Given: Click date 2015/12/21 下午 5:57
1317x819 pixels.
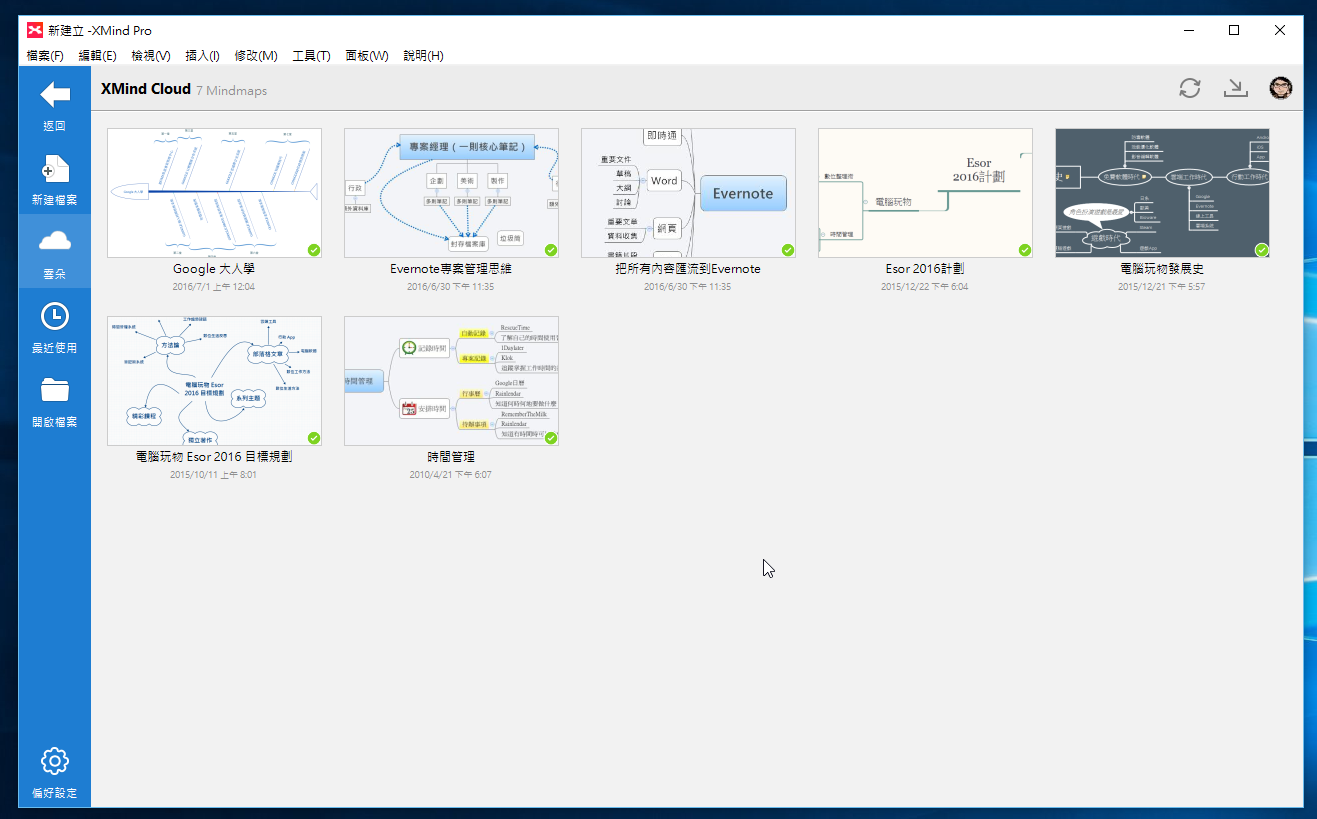Looking at the screenshot, I should (x=1162, y=287).
